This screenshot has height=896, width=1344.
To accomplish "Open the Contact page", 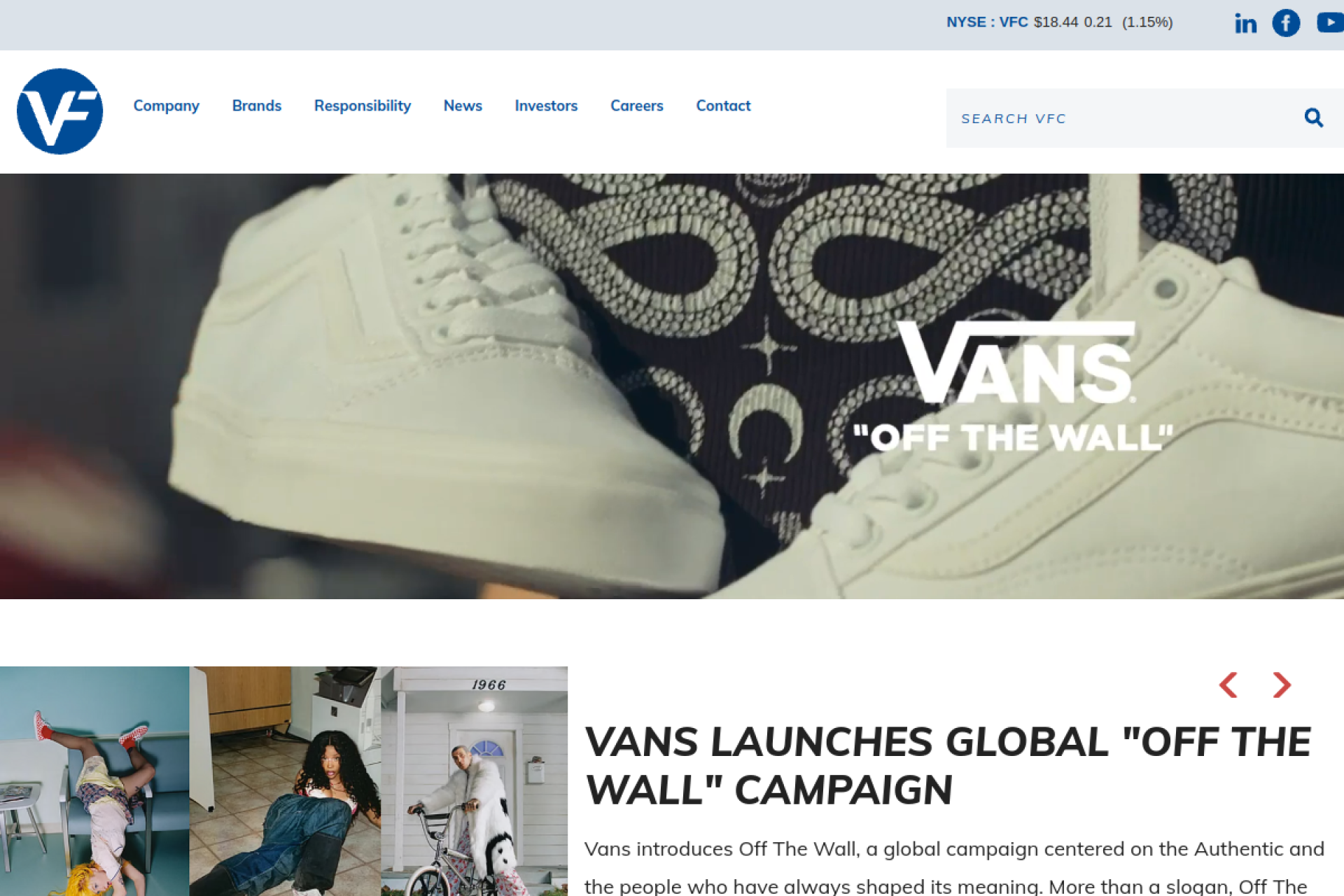I will [x=723, y=106].
